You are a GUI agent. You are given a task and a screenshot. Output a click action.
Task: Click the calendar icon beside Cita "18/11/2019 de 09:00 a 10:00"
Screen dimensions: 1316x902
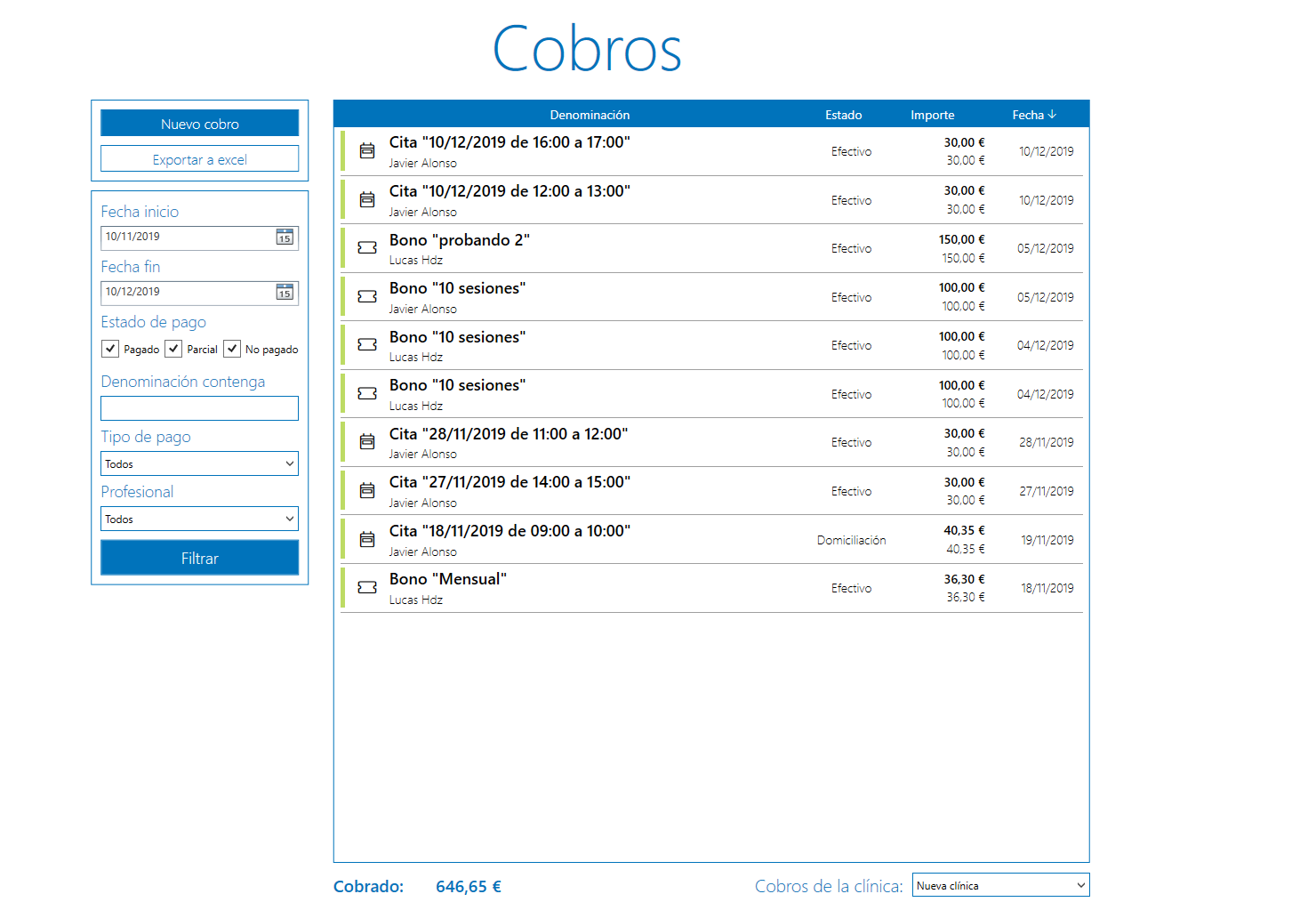[x=367, y=539]
